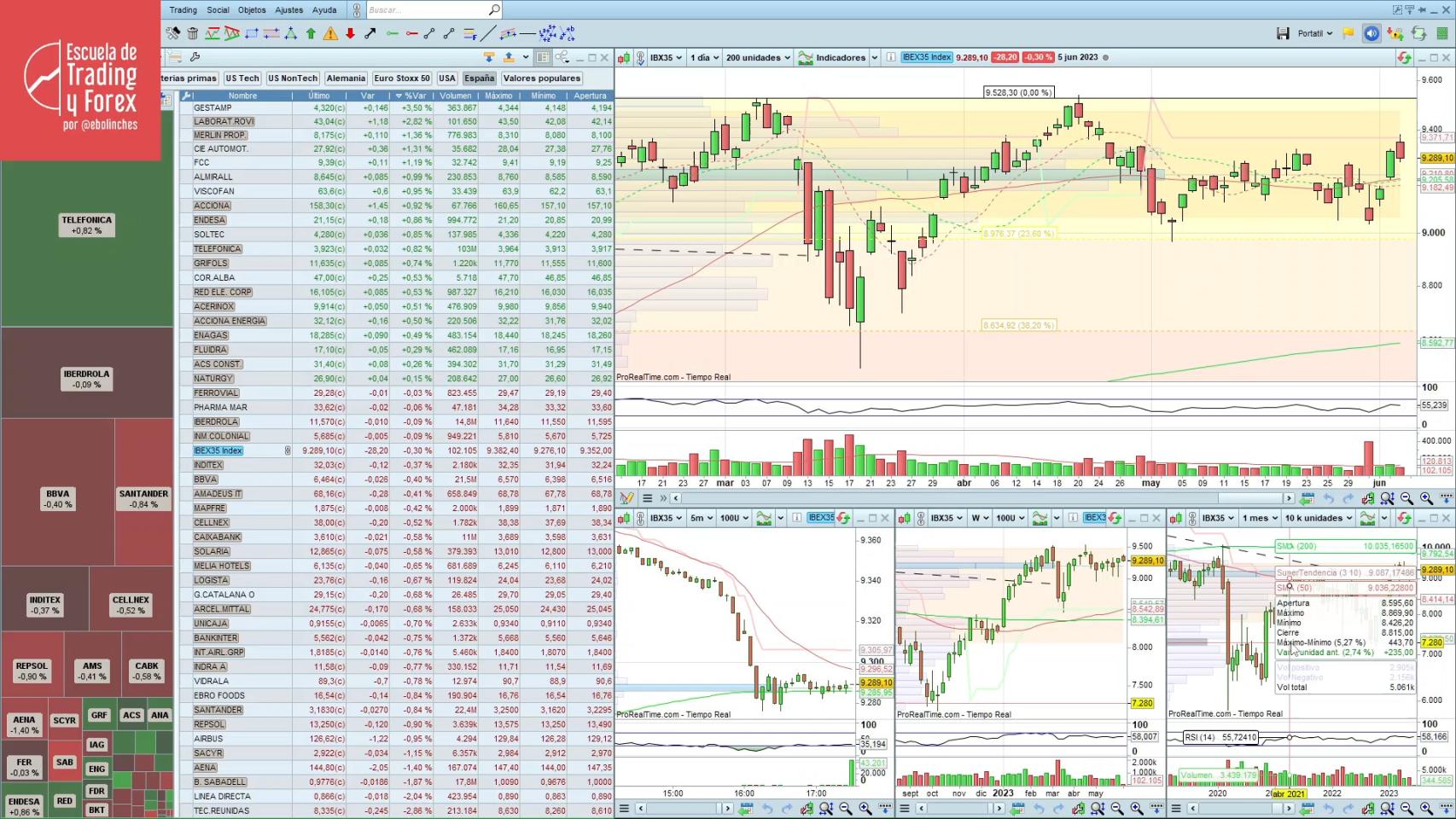Select the red horizontal ray tool
This screenshot has height=819, width=1456.
[412, 33]
